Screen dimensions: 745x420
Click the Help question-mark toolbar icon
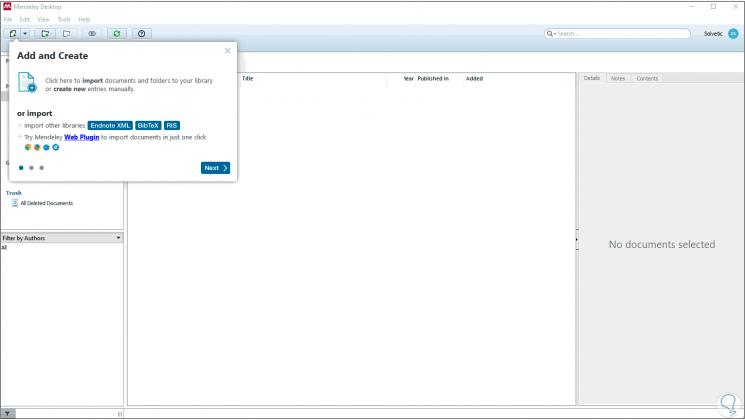tap(142, 34)
